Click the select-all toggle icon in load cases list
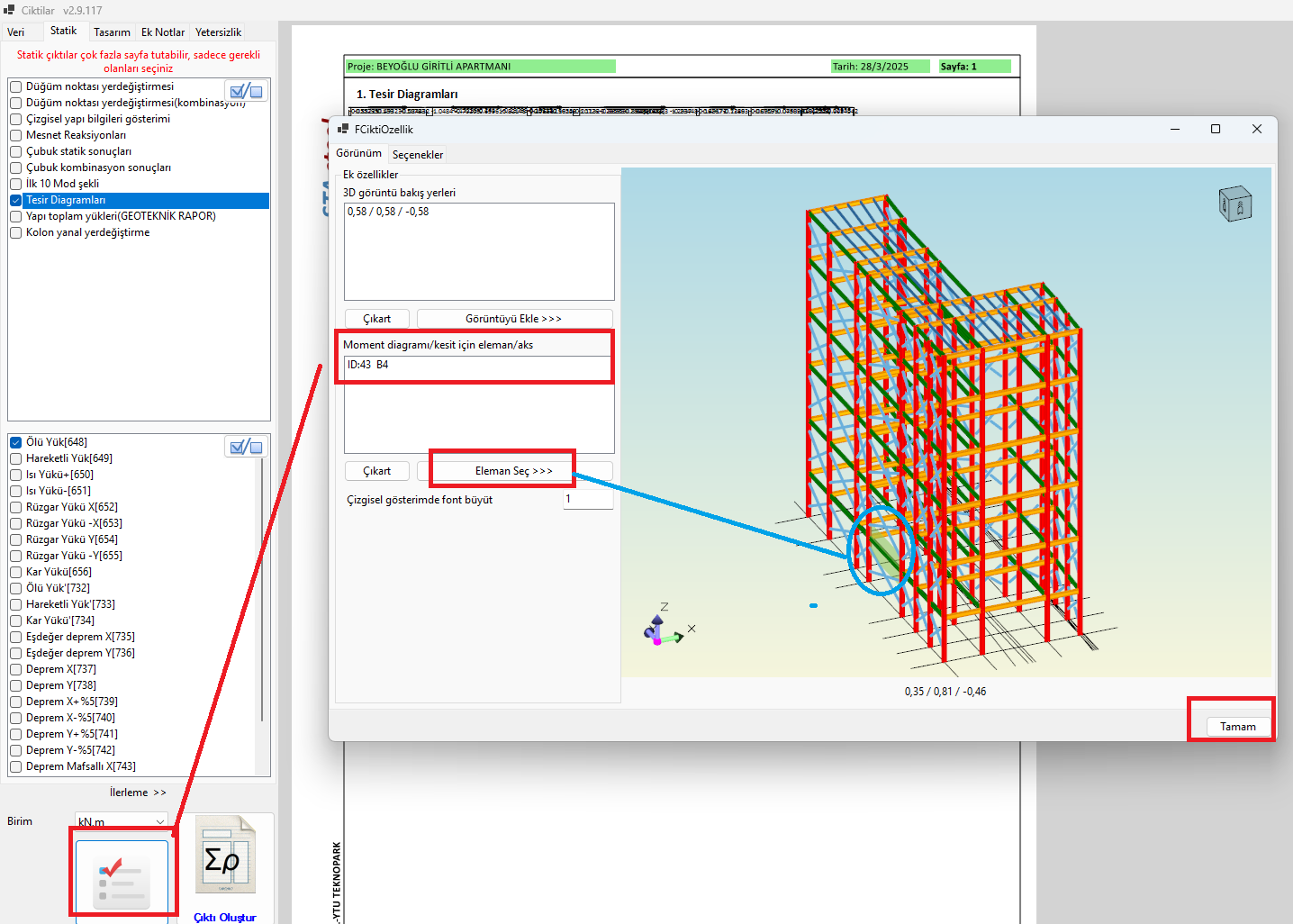Image resolution: width=1293 pixels, height=924 pixels. (x=246, y=447)
